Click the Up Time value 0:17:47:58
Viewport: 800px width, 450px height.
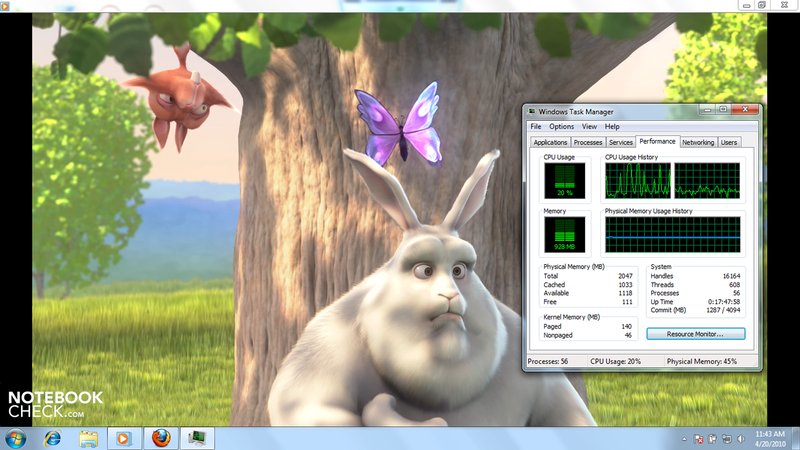(x=723, y=302)
